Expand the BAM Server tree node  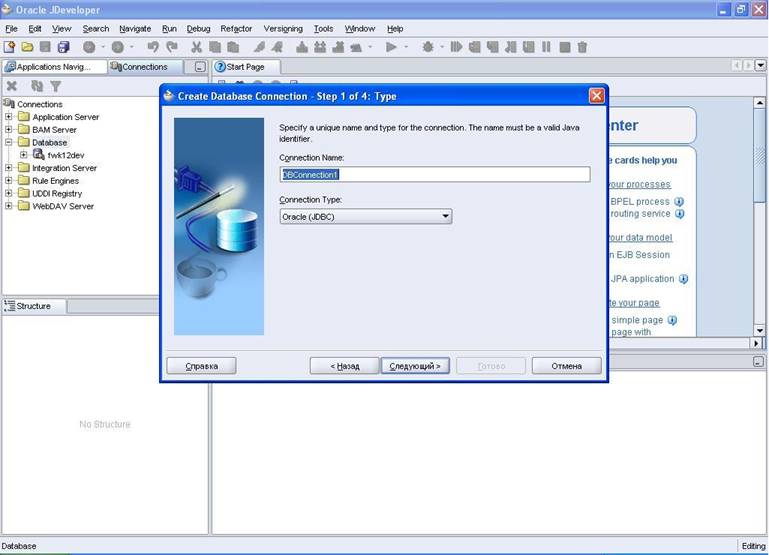click(8, 129)
